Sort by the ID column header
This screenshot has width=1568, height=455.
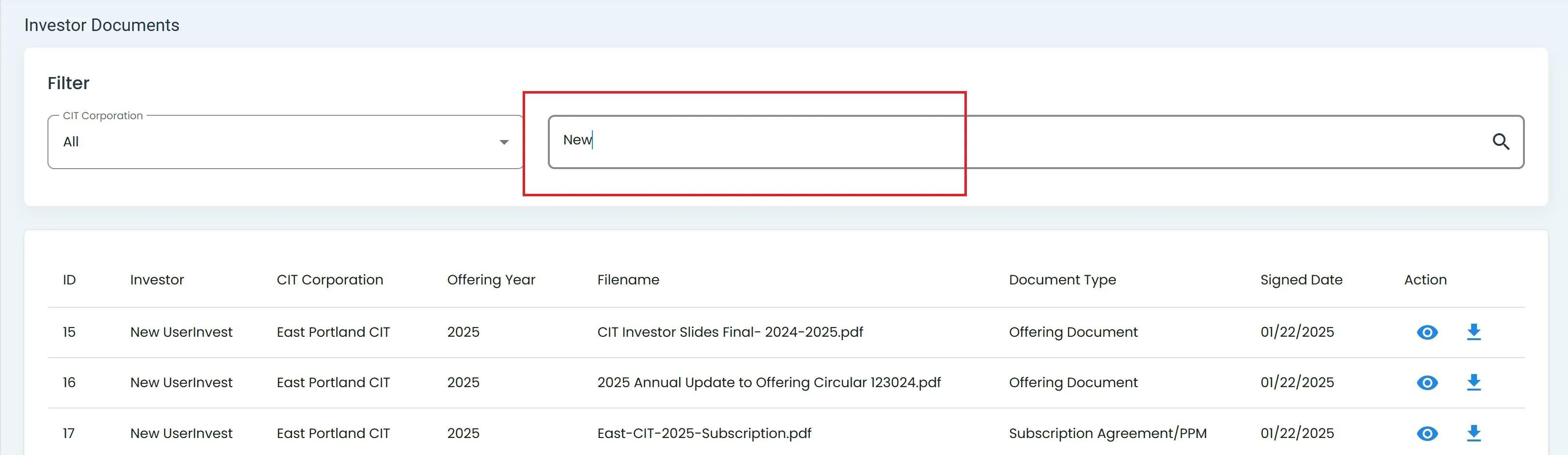click(x=69, y=280)
